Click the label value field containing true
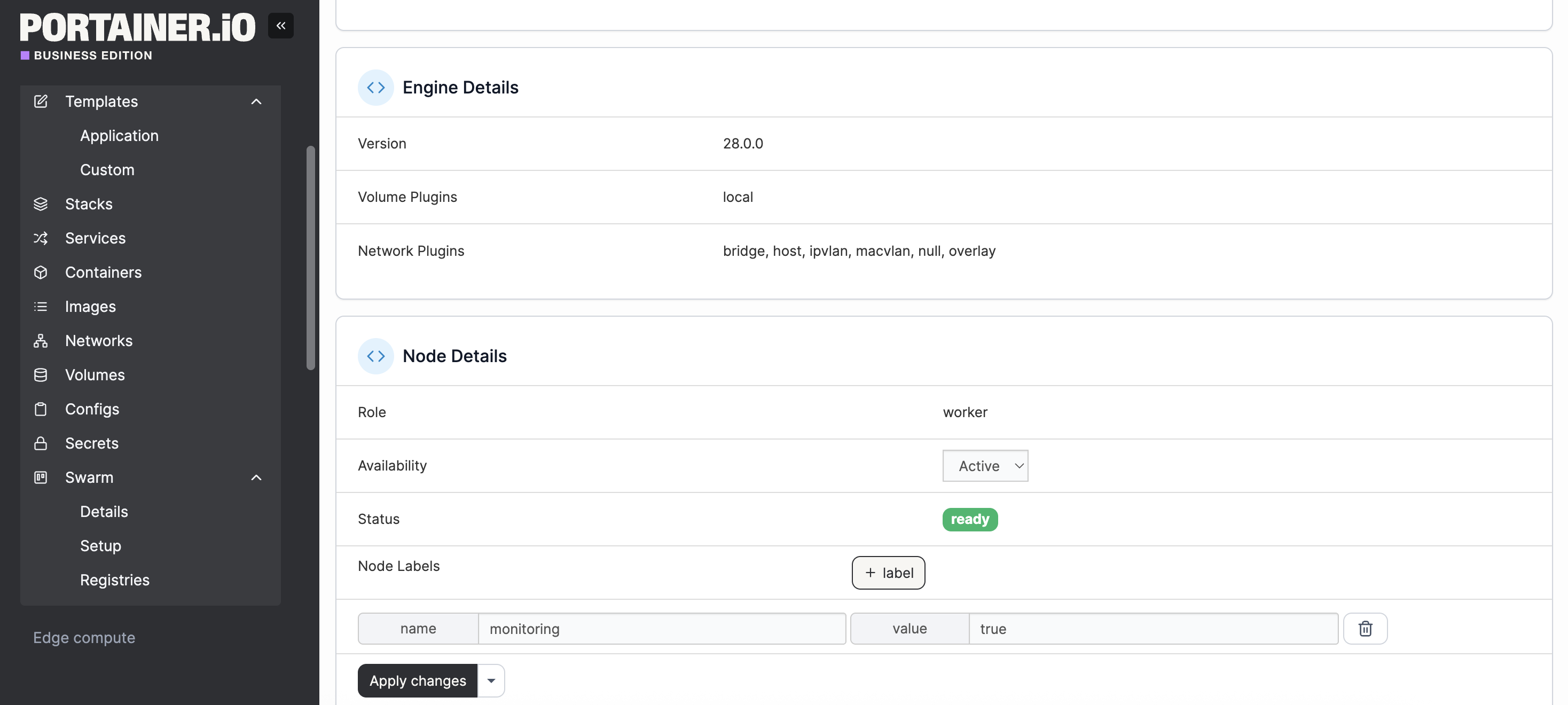 [1153, 628]
